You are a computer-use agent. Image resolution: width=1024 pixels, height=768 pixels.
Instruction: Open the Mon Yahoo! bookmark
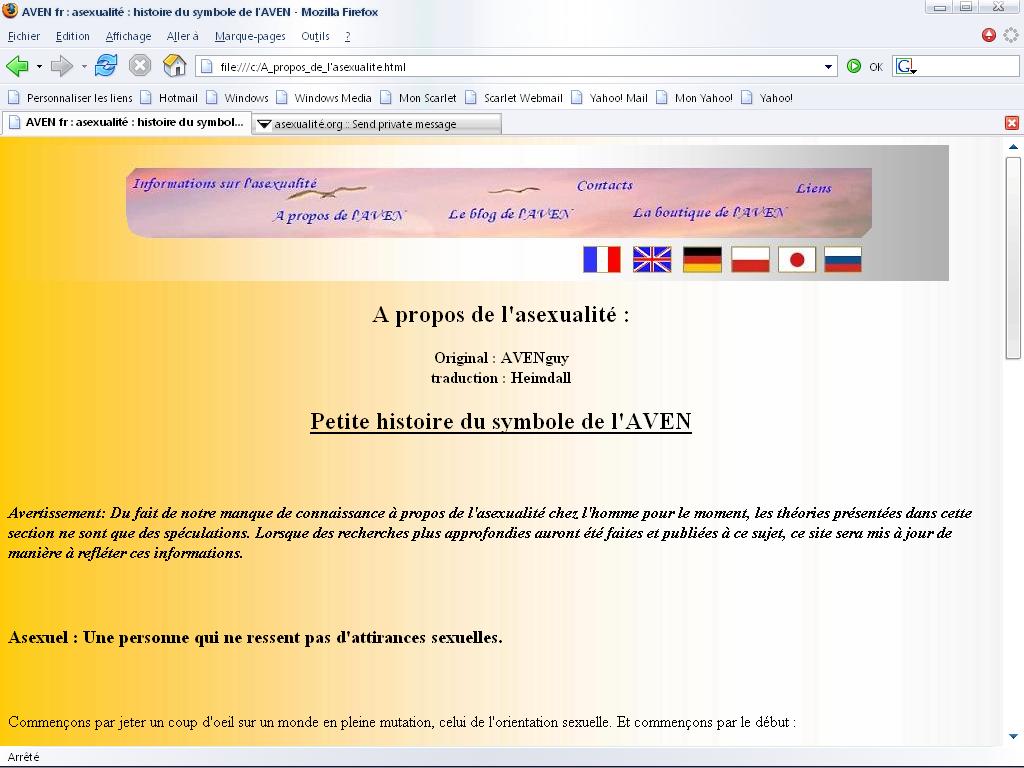[695, 98]
